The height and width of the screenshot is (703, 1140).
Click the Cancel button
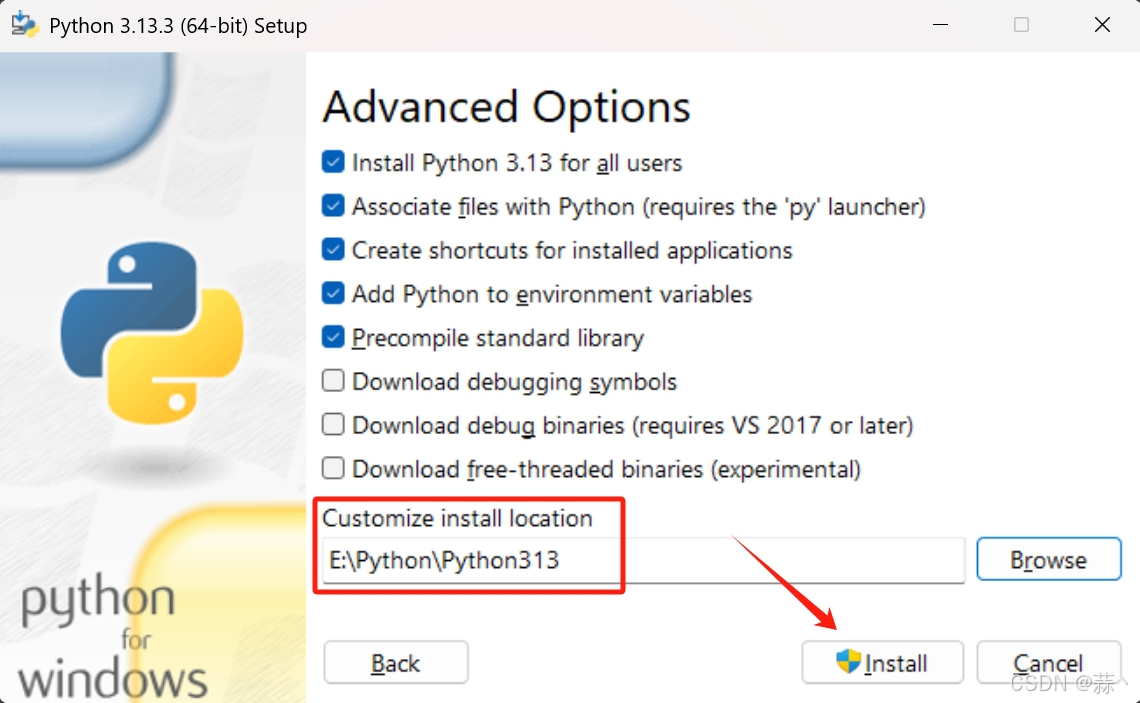[1049, 662]
